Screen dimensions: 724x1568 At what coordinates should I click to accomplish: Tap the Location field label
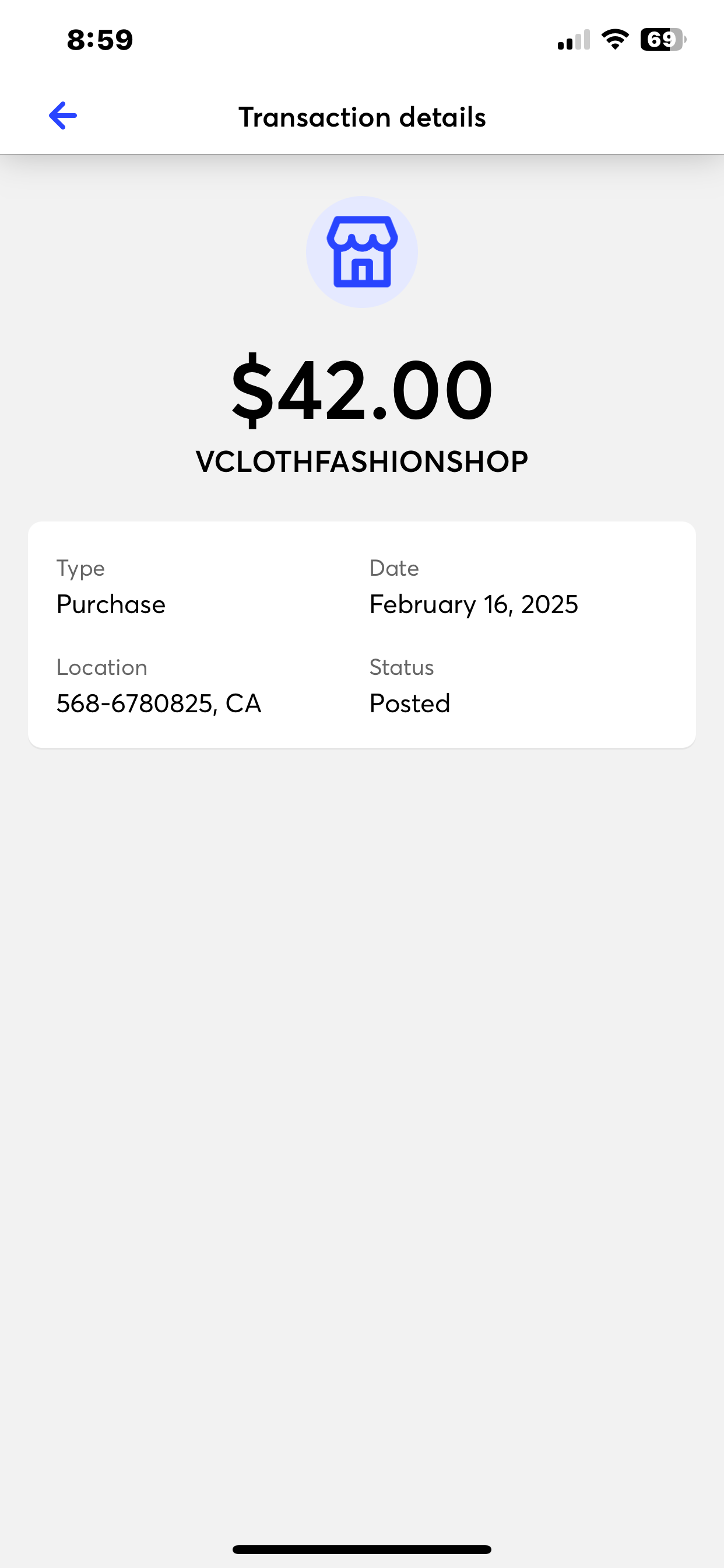pos(101,668)
